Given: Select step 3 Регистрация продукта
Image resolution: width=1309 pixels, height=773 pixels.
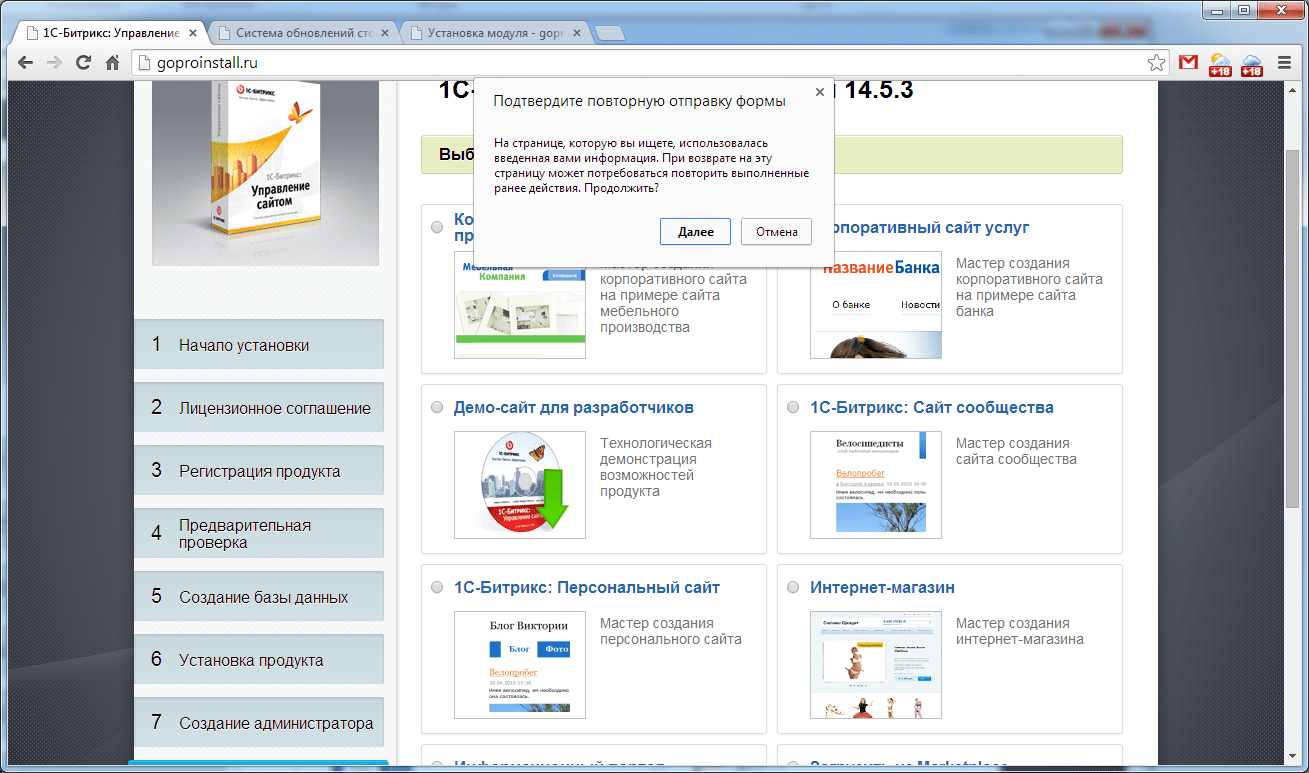Looking at the screenshot, I should [259, 471].
